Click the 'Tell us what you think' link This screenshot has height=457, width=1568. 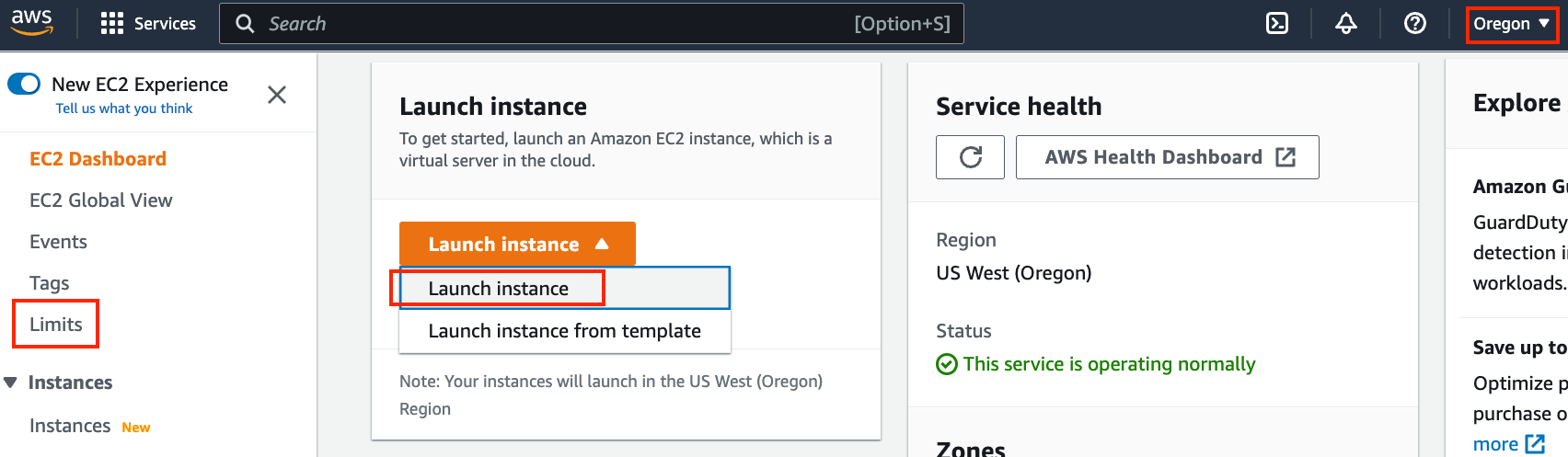point(124,109)
